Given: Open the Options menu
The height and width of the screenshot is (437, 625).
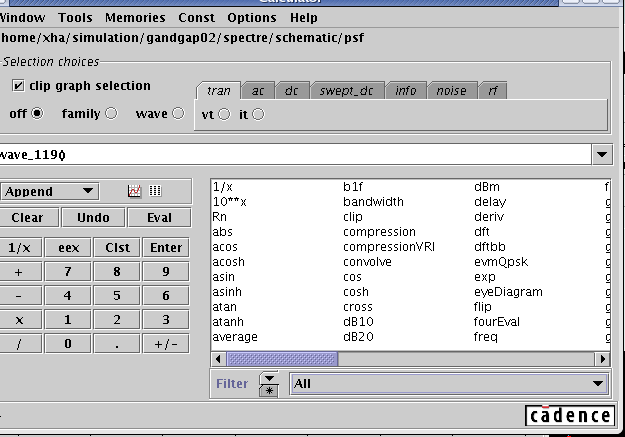Looking at the screenshot, I should 252,18.
